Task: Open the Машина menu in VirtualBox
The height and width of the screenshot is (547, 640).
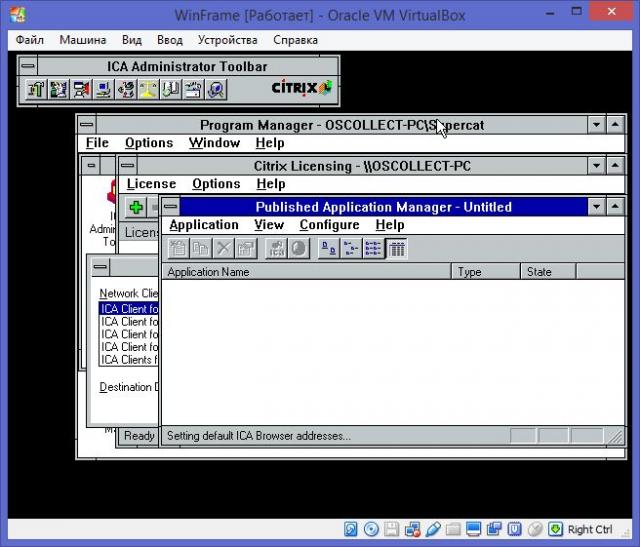Action: point(83,40)
